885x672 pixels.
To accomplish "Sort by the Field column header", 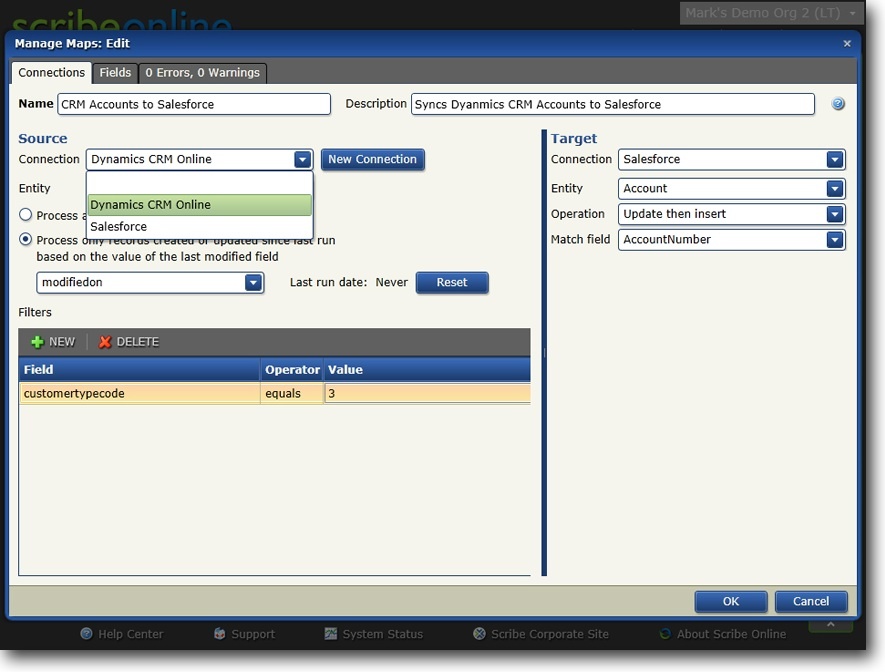I will click(x=139, y=370).
